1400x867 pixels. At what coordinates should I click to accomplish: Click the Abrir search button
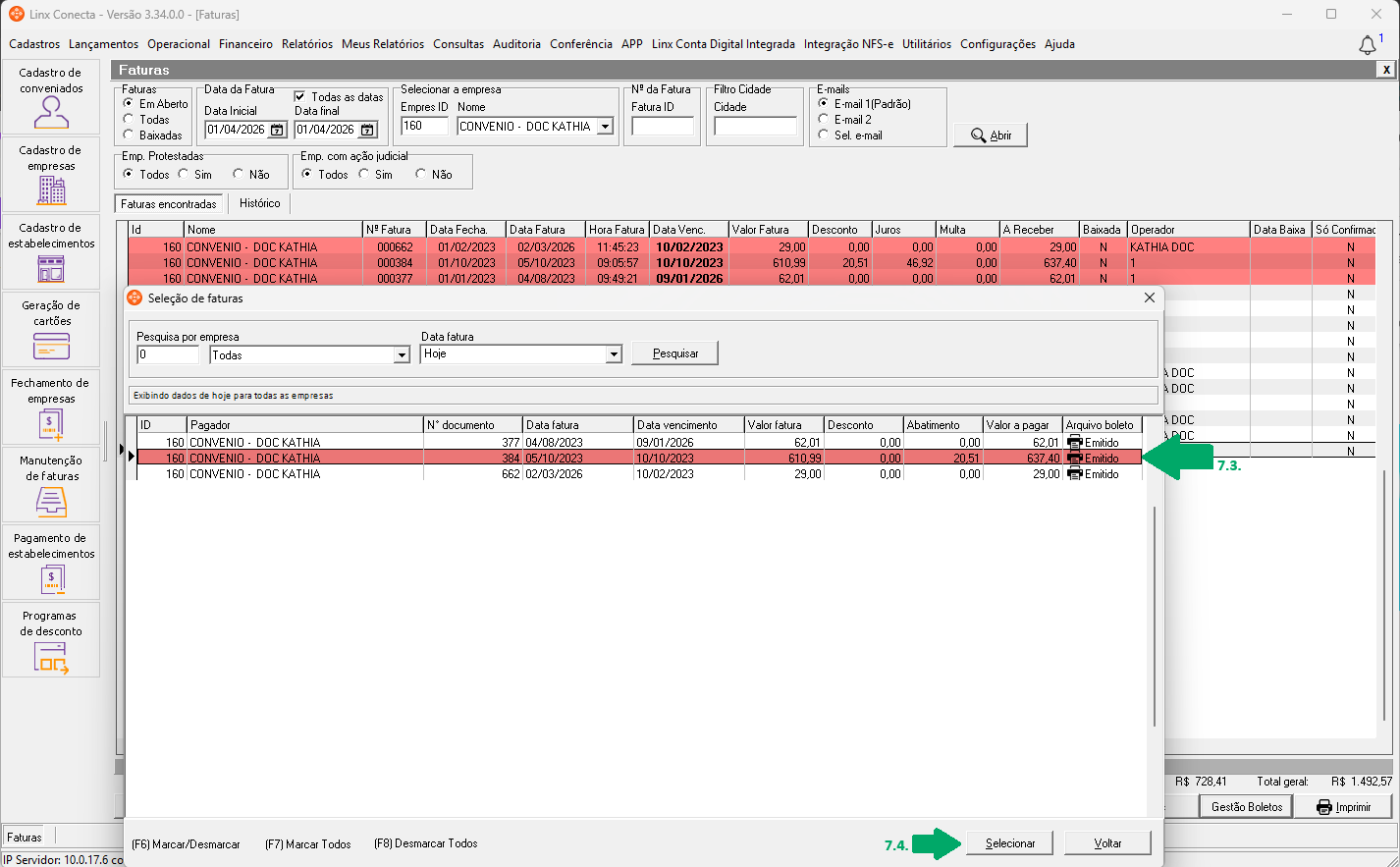pos(991,135)
